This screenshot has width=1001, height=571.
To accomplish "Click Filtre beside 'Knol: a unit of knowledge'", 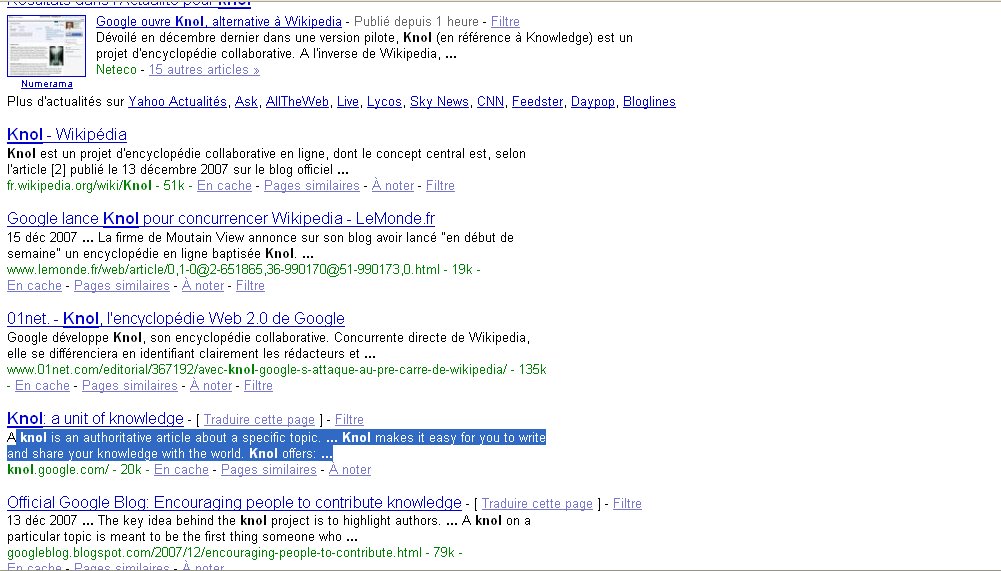I will pyautogui.click(x=349, y=420).
